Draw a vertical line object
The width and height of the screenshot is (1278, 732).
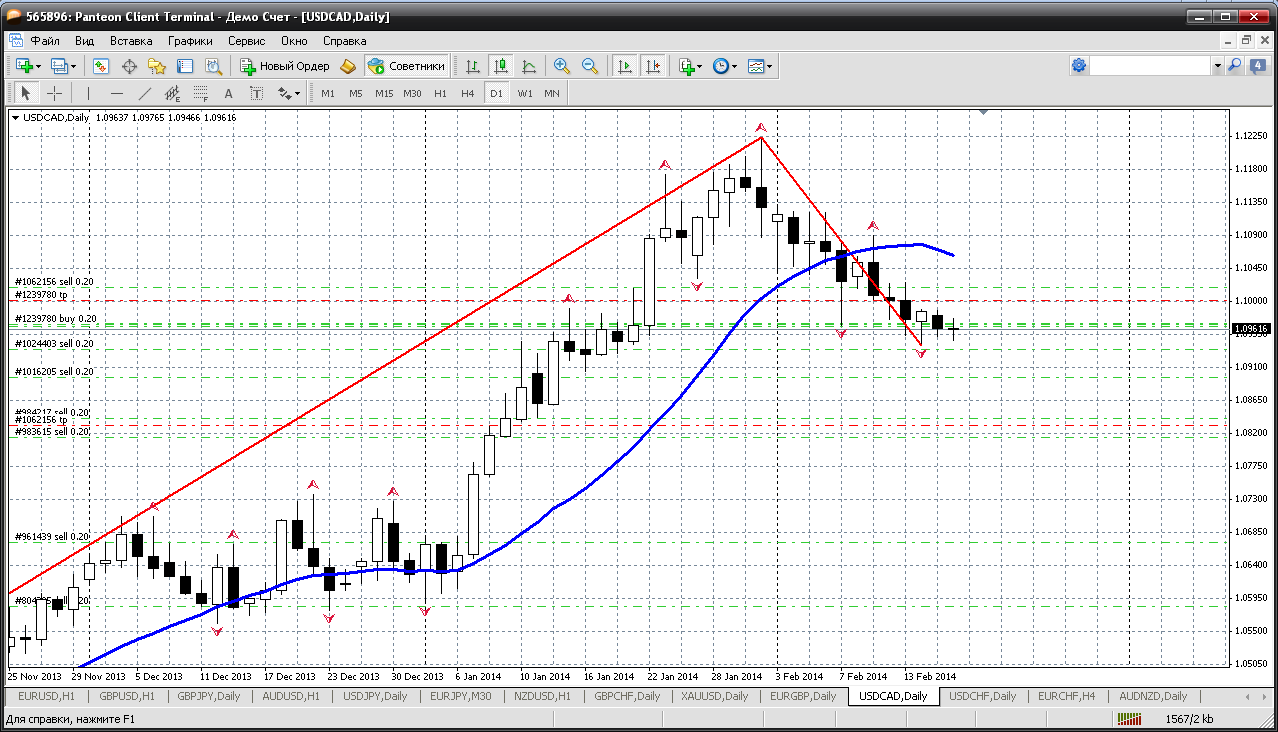89,93
